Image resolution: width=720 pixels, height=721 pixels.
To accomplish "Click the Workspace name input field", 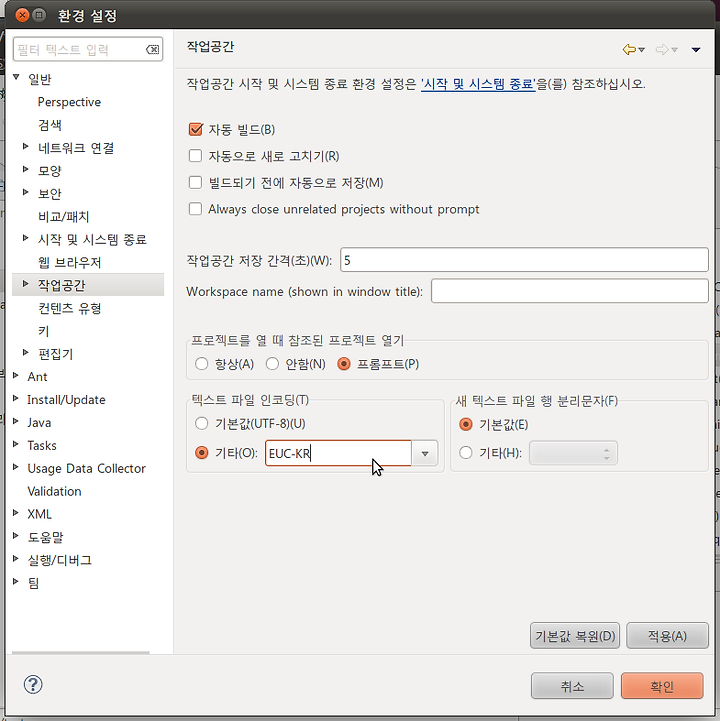I will point(570,291).
